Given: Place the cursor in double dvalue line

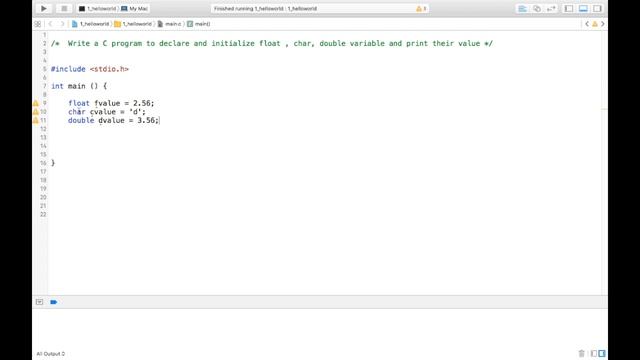Looking at the screenshot, I should coord(113,120).
